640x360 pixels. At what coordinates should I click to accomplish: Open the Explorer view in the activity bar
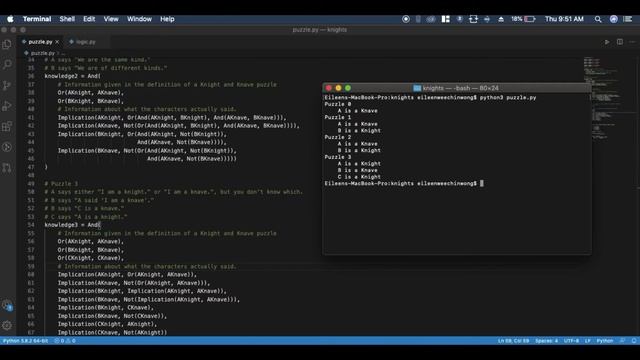(x=7, y=44)
